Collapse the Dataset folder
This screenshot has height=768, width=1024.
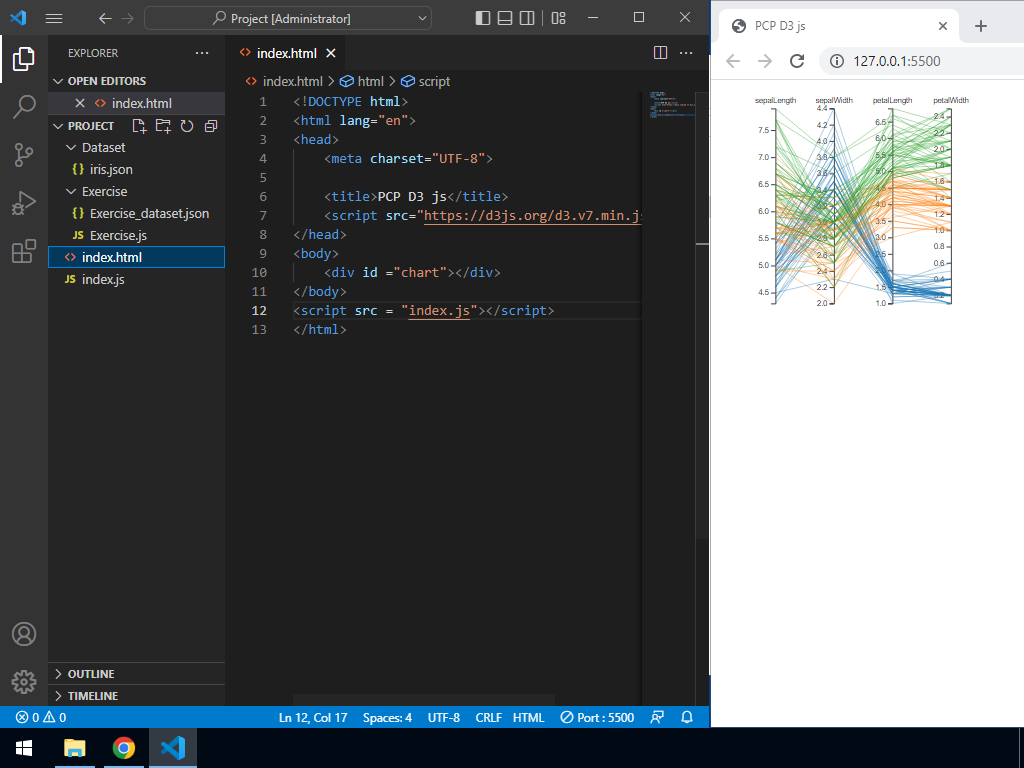pos(103,147)
